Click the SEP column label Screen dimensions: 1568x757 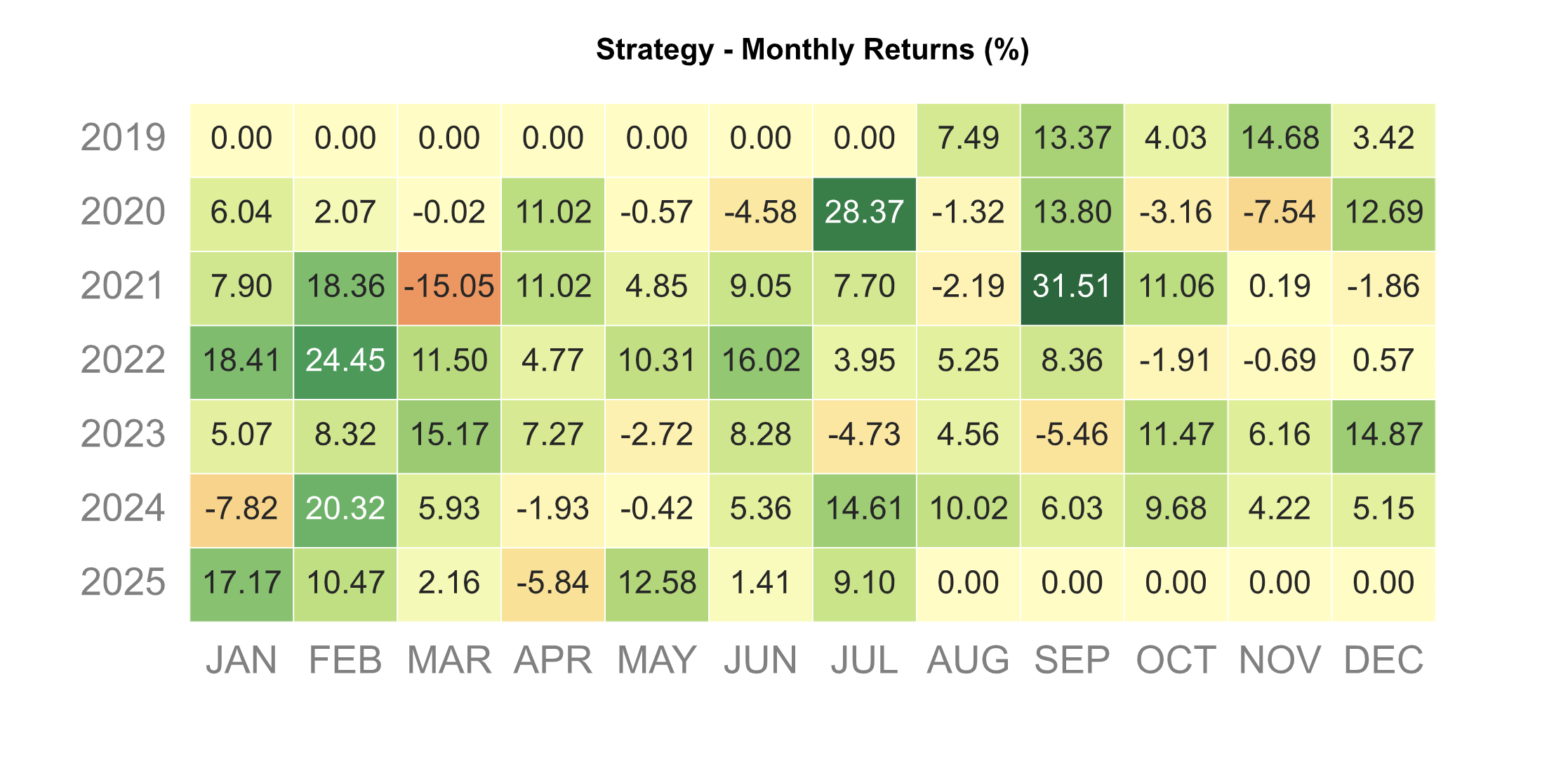[1072, 660]
